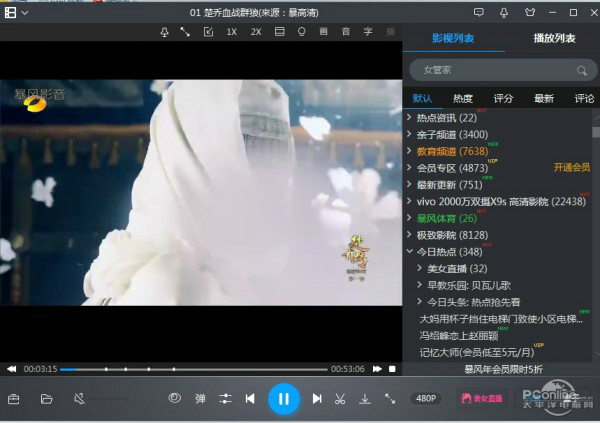Screen dimensions: 600x423
Task: Click the skin shirt icon in title bar
Action: pyautogui.click(x=530, y=13)
